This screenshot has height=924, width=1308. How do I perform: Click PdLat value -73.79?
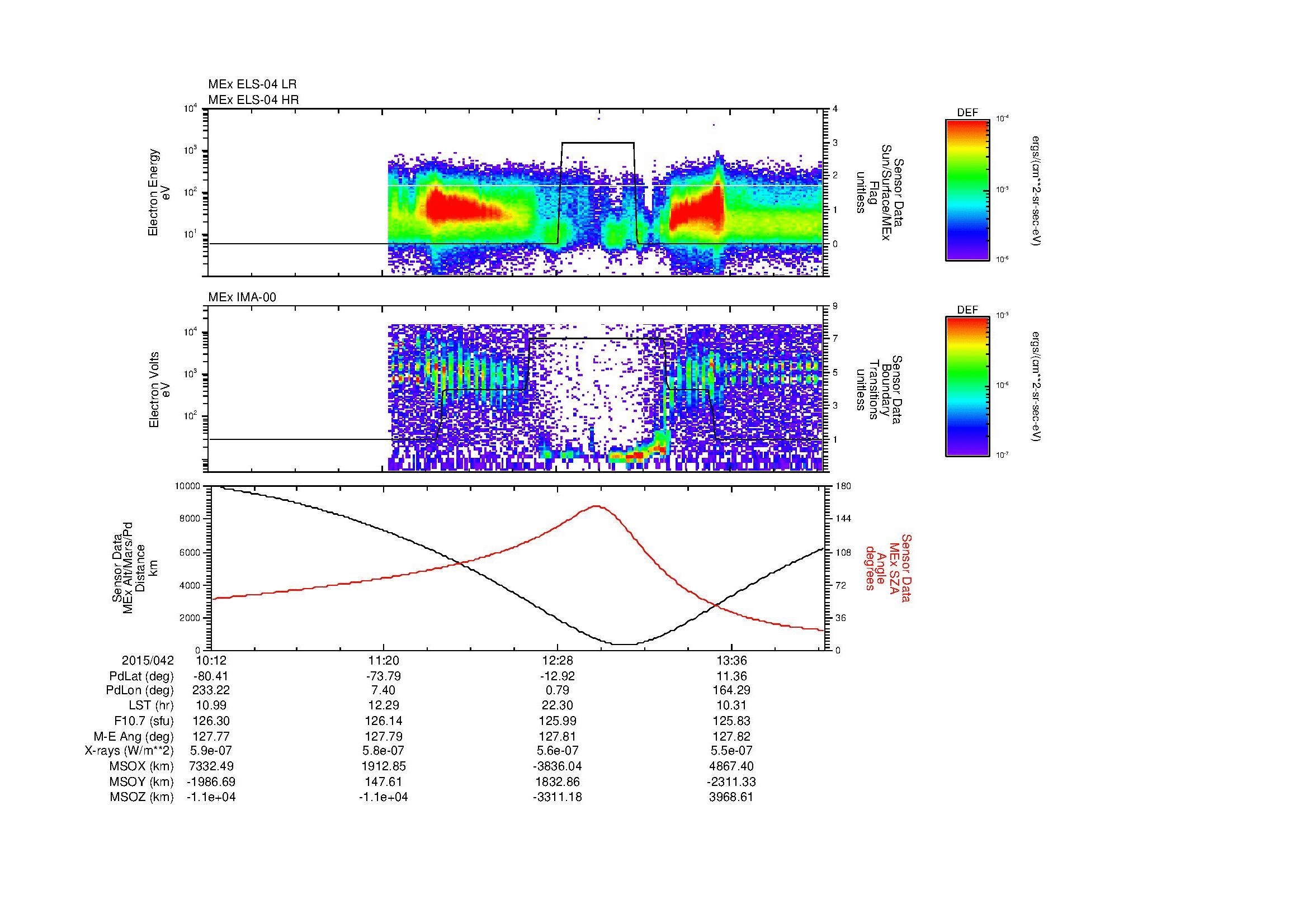click(384, 676)
